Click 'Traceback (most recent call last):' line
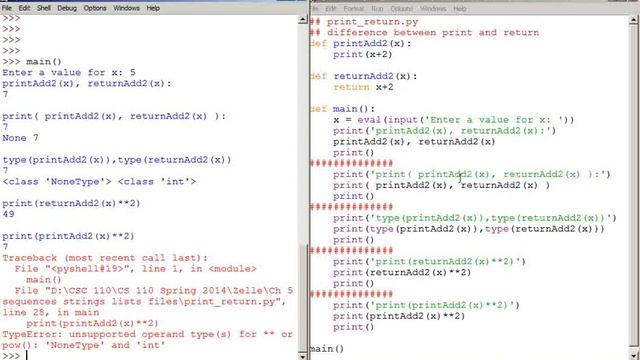The width and height of the screenshot is (640, 360). pyautogui.click(x=105, y=258)
